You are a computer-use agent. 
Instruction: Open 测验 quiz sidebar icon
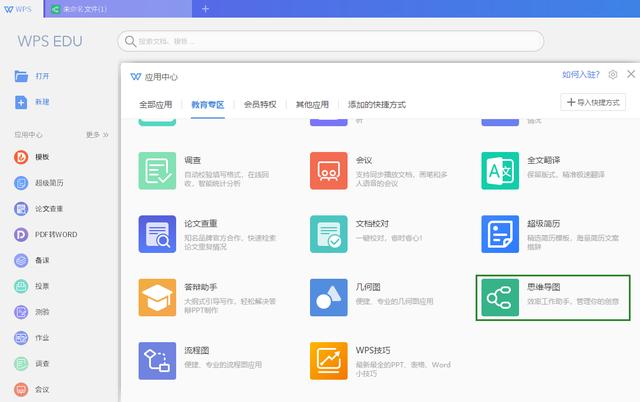click(21, 312)
